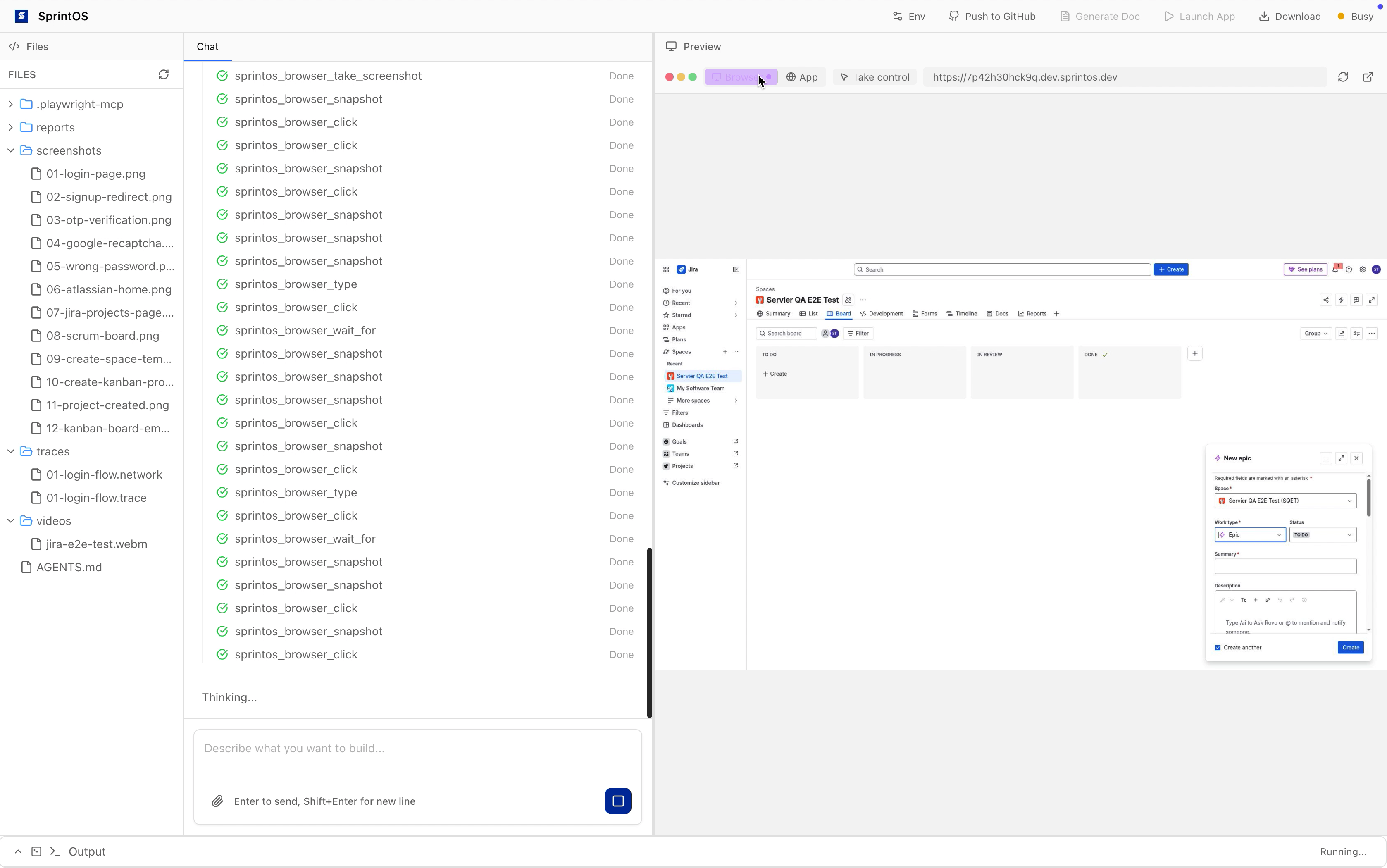Click the feedback speech icon in Jira
Screen dimensions: 1387x868
click(1356, 300)
